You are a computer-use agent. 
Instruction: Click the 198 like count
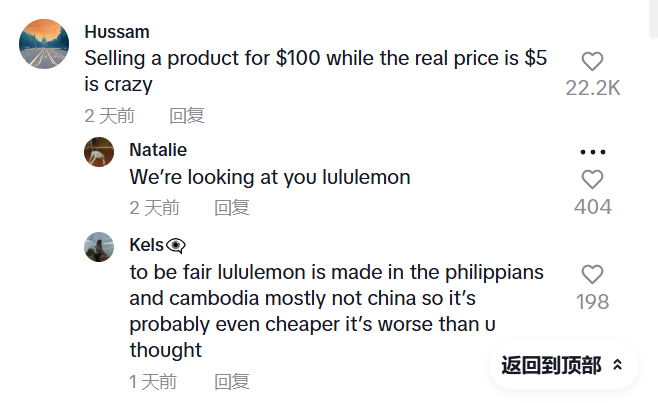pyautogui.click(x=592, y=301)
